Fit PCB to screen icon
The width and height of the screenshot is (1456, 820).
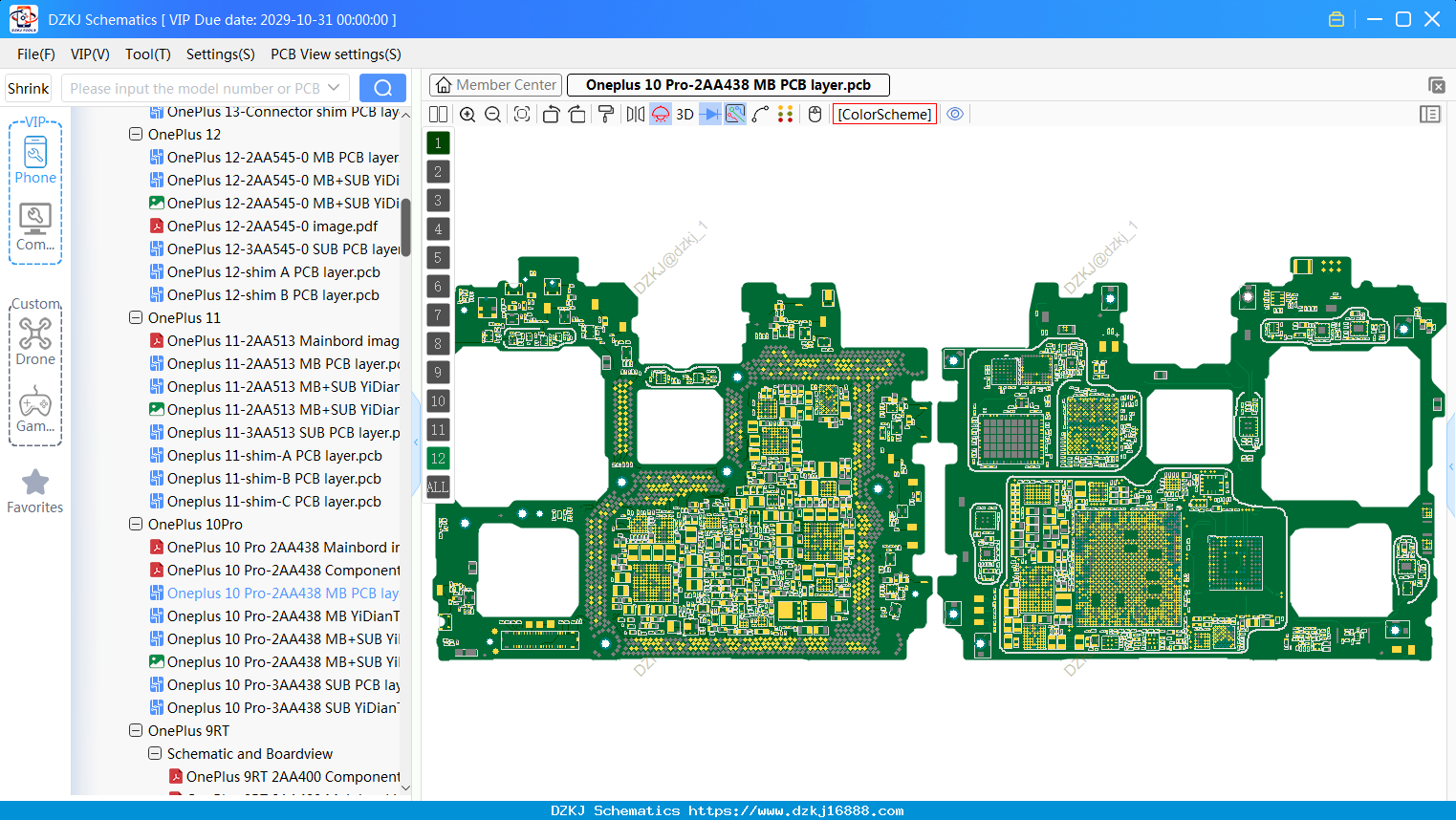point(522,115)
